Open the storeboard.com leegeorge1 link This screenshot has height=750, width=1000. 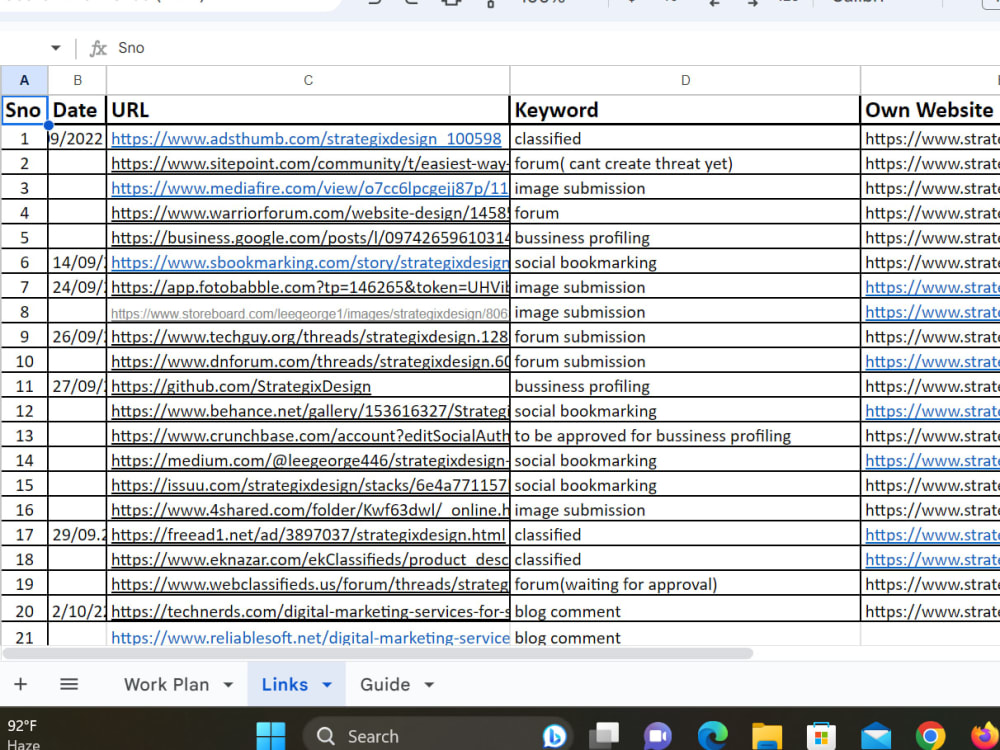[x=309, y=313]
